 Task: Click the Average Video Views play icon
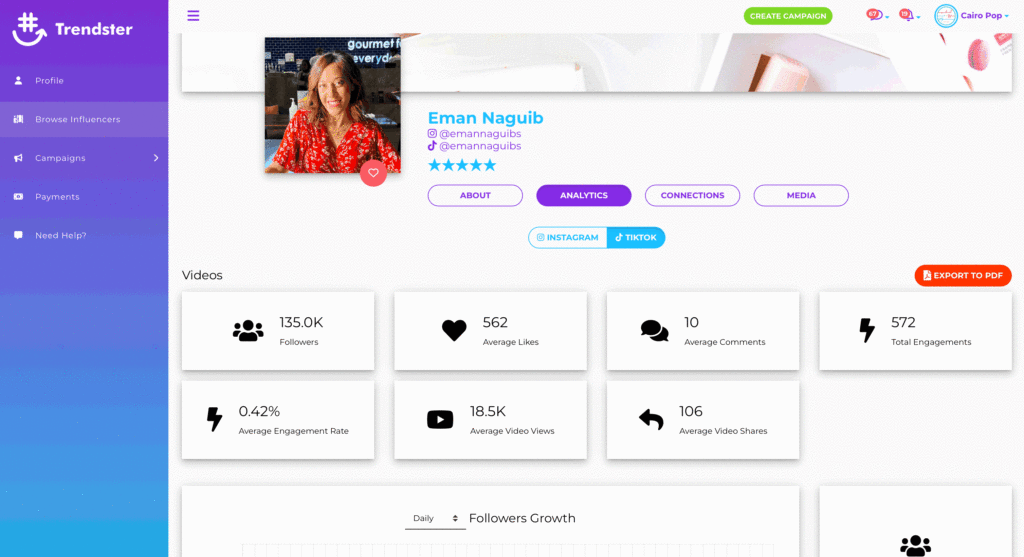(x=440, y=419)
